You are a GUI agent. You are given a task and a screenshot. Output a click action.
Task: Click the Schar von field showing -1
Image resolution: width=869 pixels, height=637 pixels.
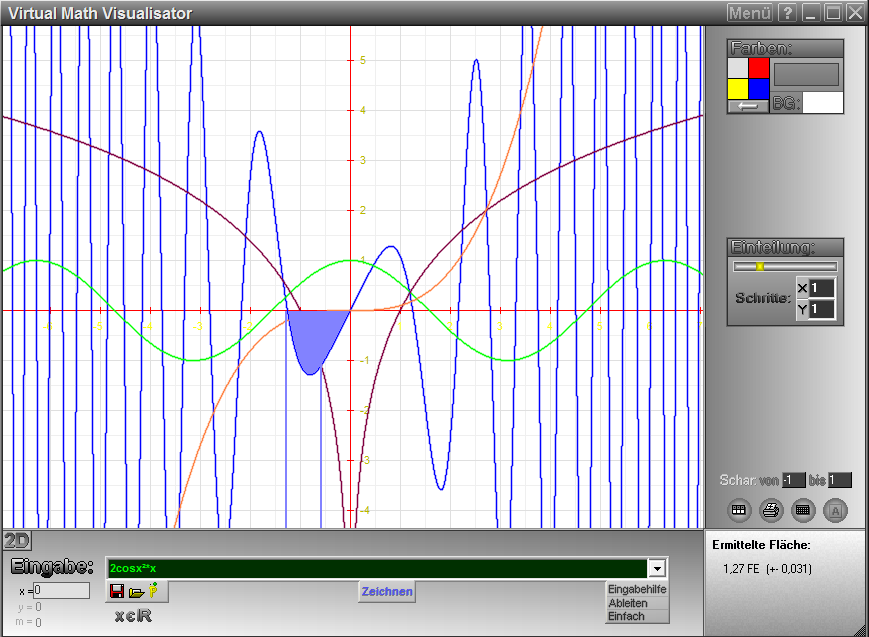[794, 480]
